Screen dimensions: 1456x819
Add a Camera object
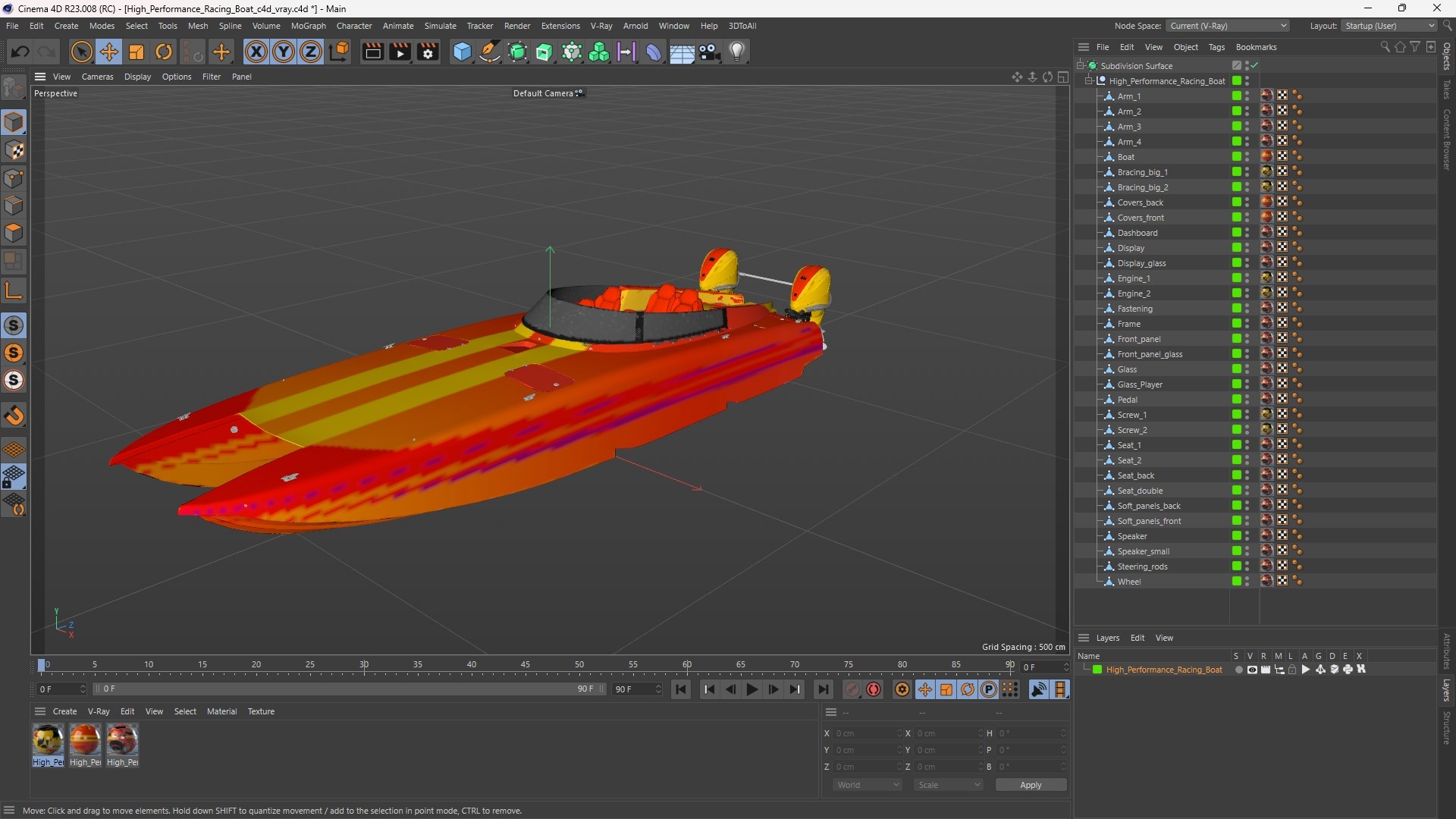(710, 52)
